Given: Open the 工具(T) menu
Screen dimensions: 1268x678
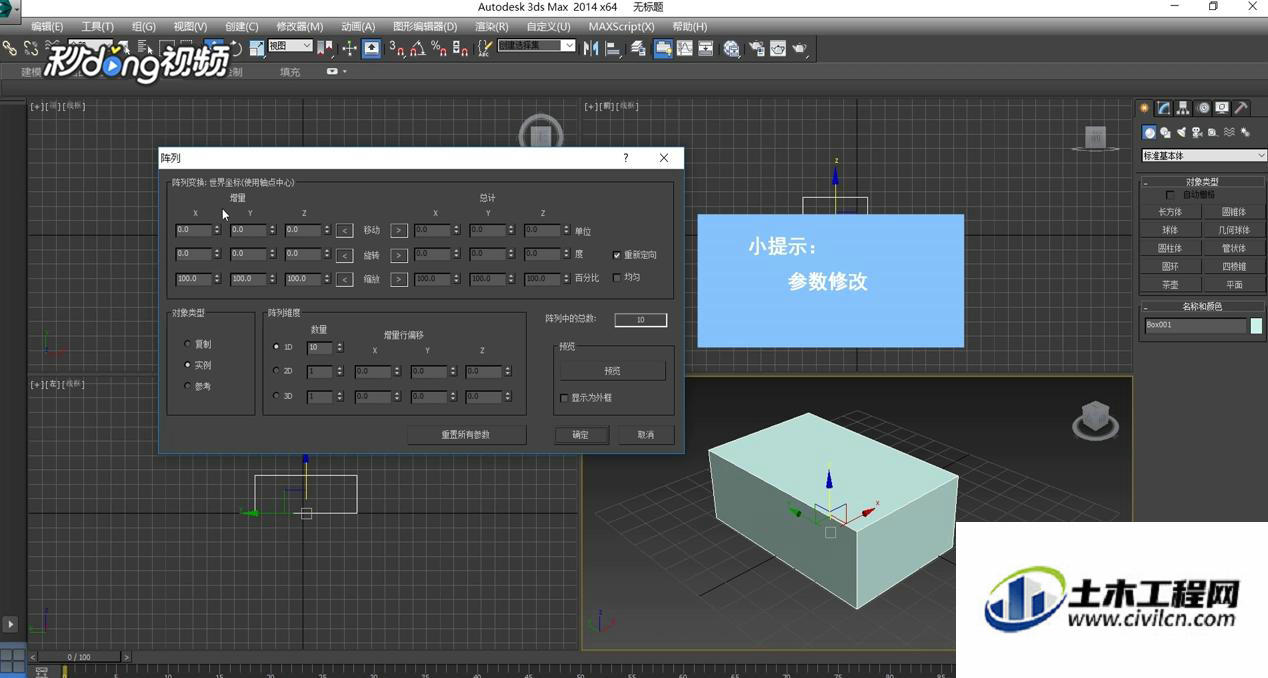Looking at the screenshot, I should 97,27.
